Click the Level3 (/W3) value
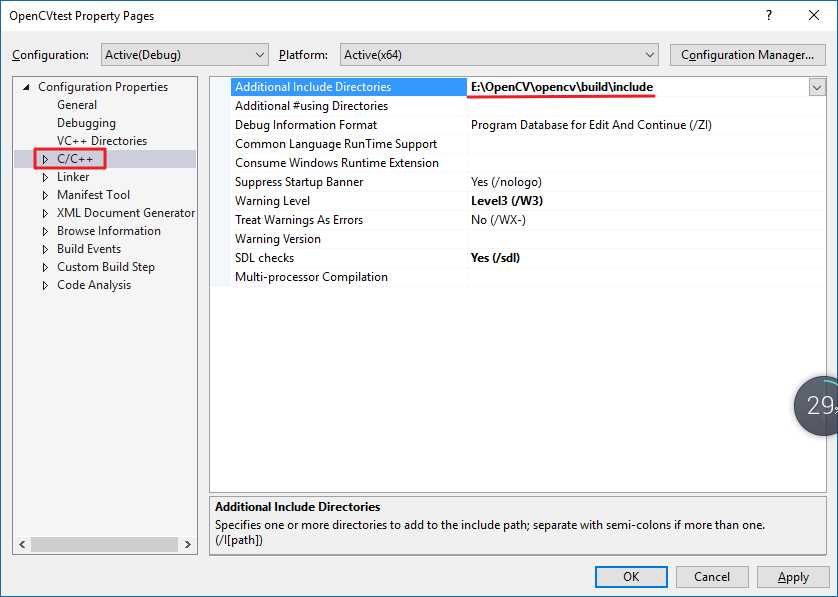This screenshot has height=597, width=838. [507, 201]
